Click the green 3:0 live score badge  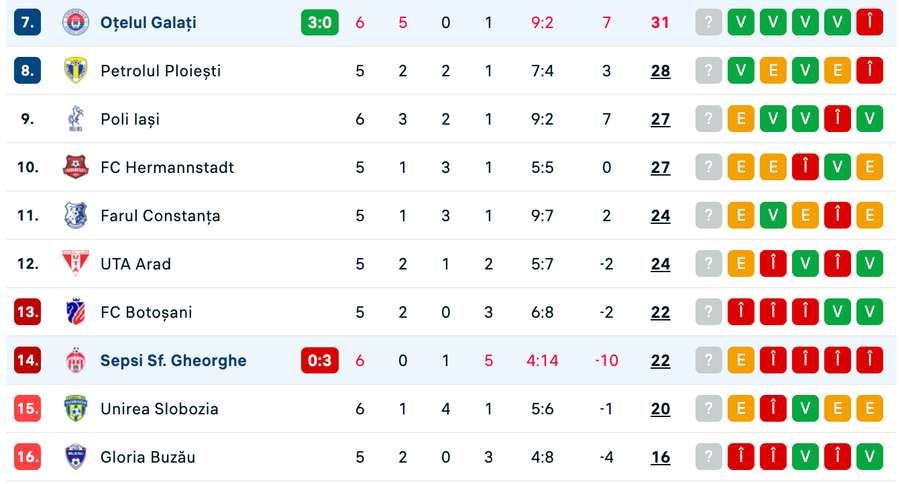coord(320,22)
